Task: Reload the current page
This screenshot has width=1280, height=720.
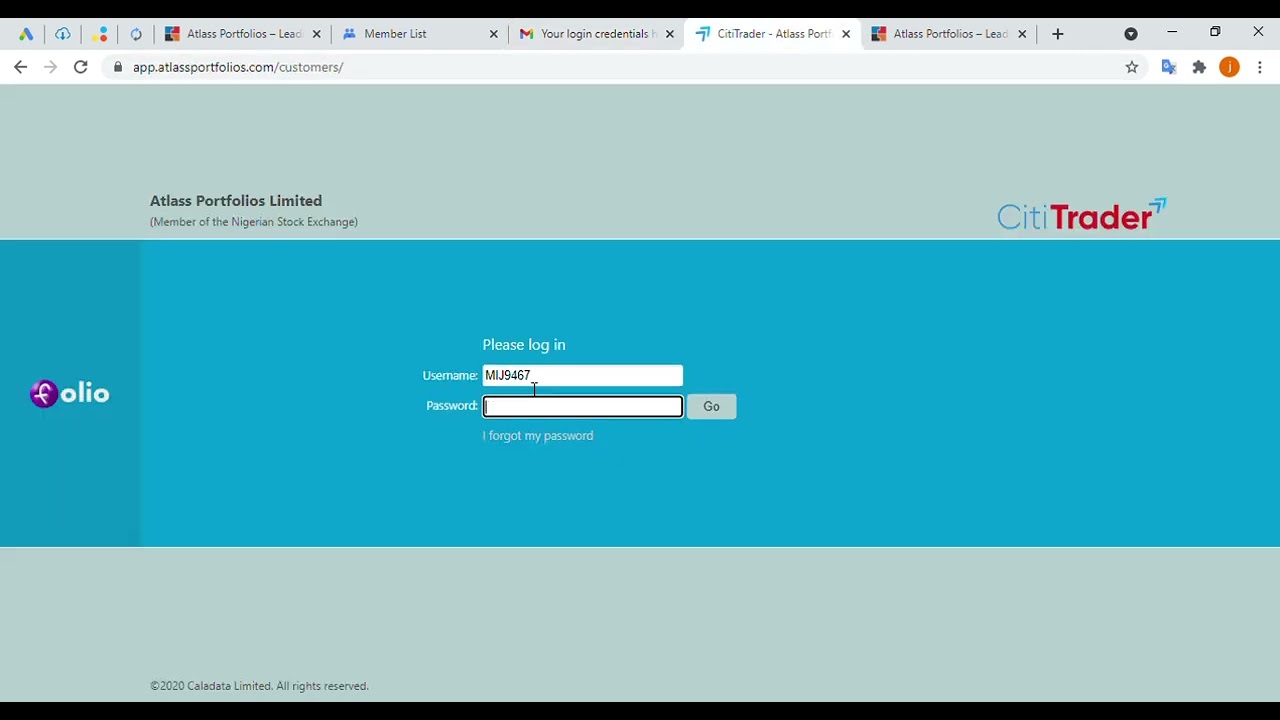Action: pos(80,67)
